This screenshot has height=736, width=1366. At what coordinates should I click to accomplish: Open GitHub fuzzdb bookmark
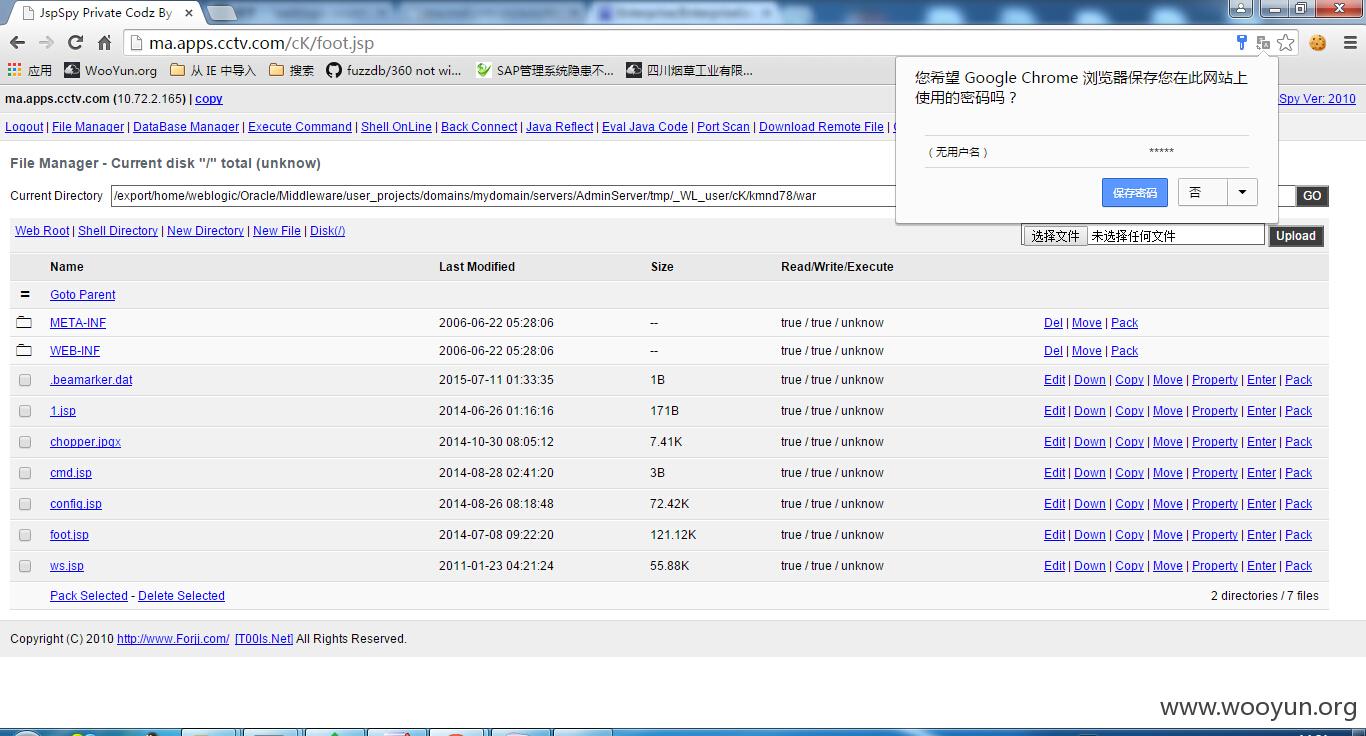pos(394,70)
